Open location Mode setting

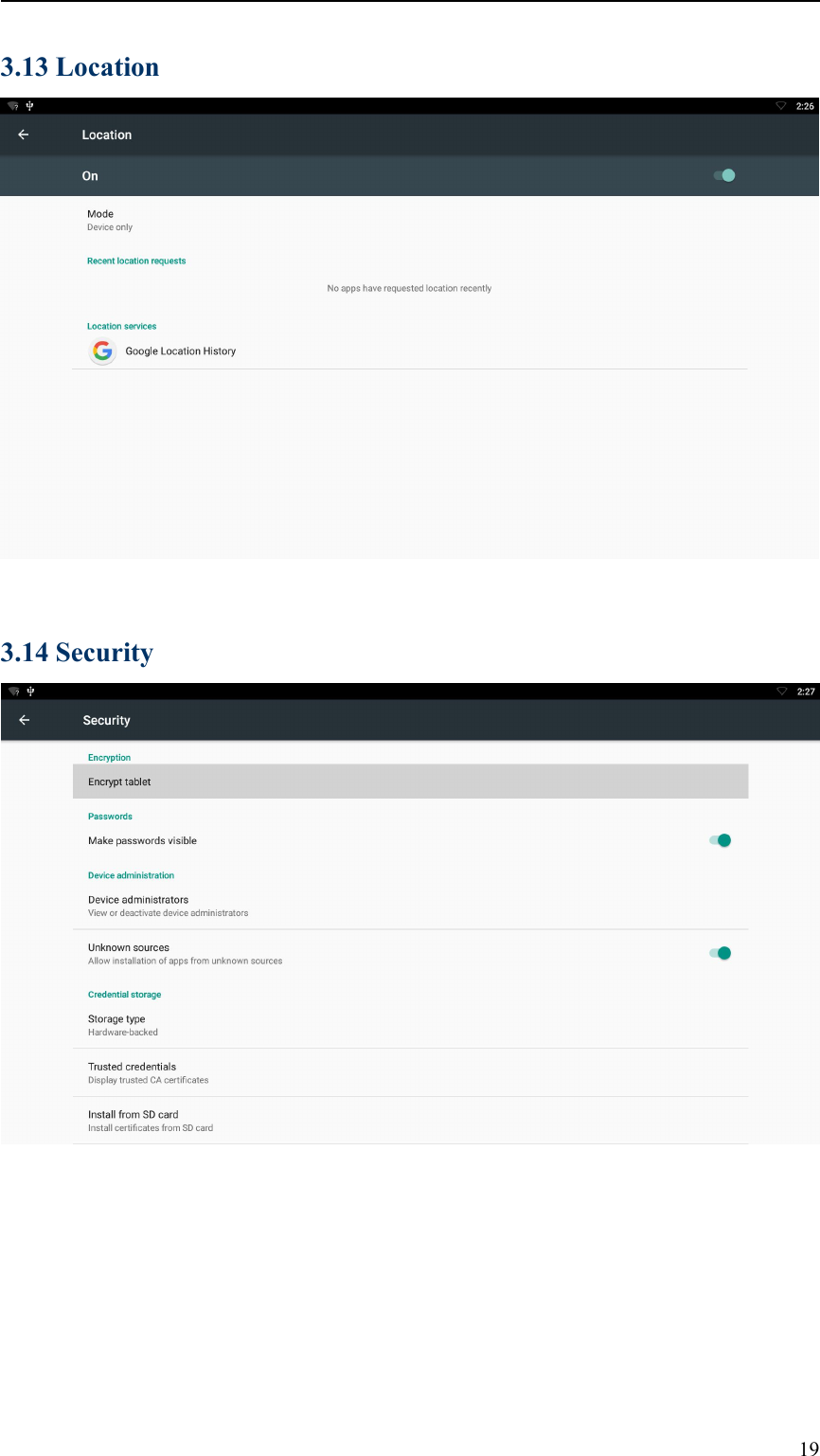click(410, 220)
